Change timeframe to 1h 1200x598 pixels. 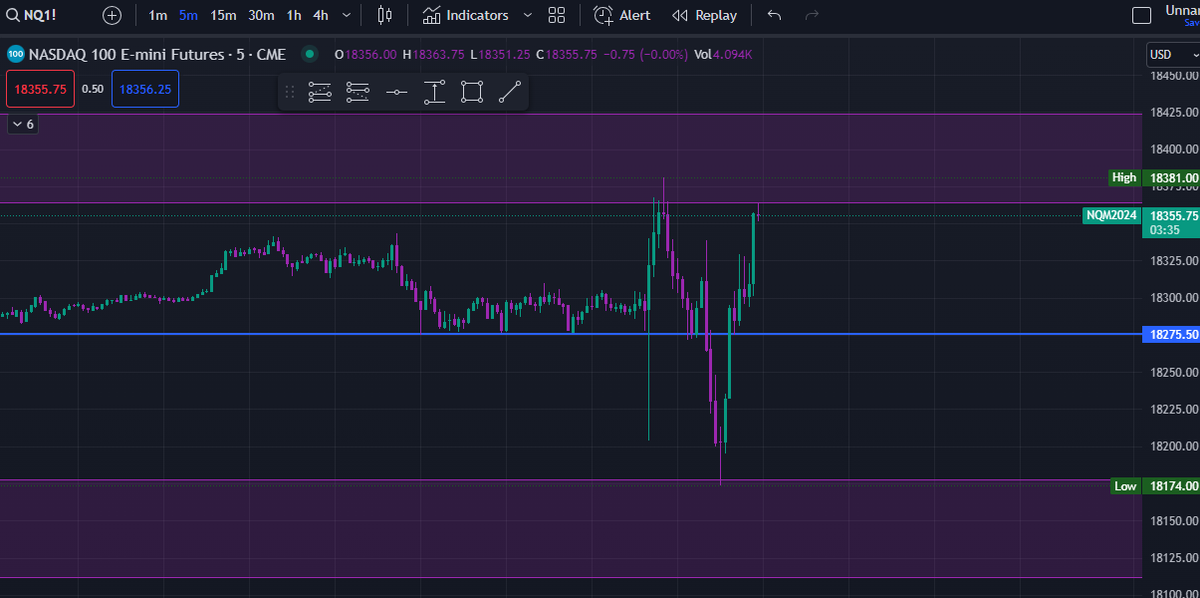[x=294, y=15]
